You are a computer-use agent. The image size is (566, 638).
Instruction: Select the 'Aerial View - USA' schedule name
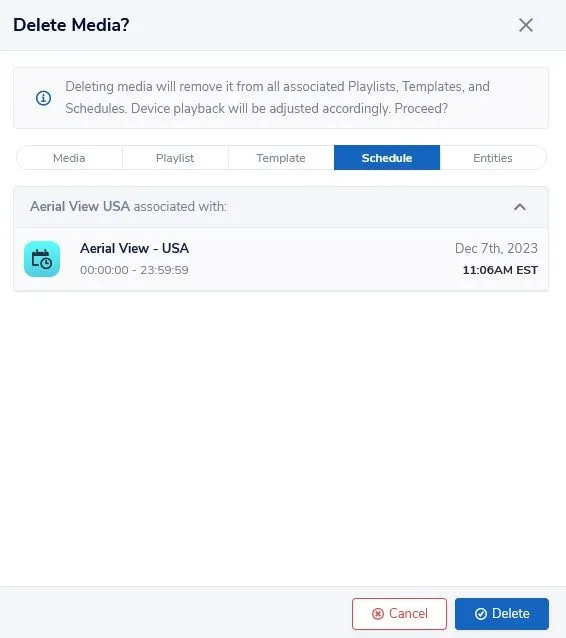pos(134,248)
